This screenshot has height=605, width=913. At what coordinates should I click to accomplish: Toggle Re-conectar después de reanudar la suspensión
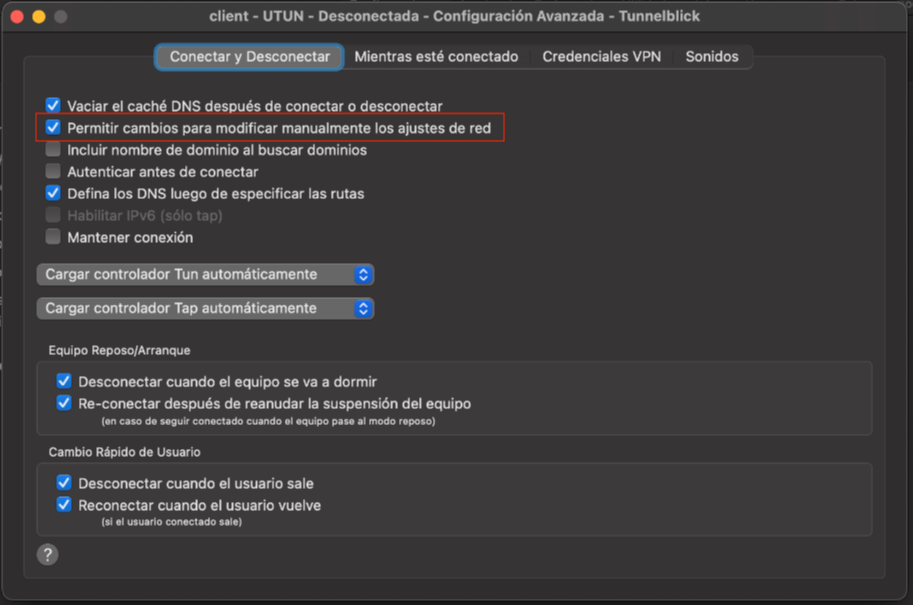[64, 404]
